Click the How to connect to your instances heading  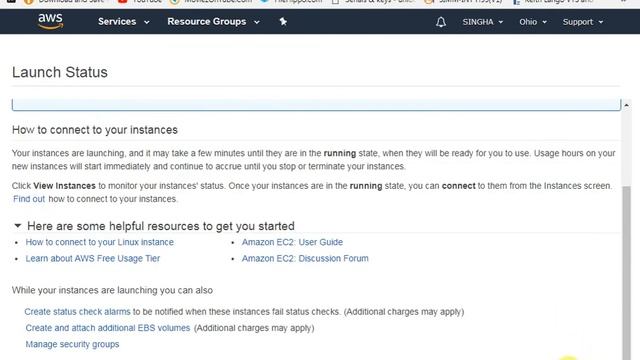tap(95, 130)
